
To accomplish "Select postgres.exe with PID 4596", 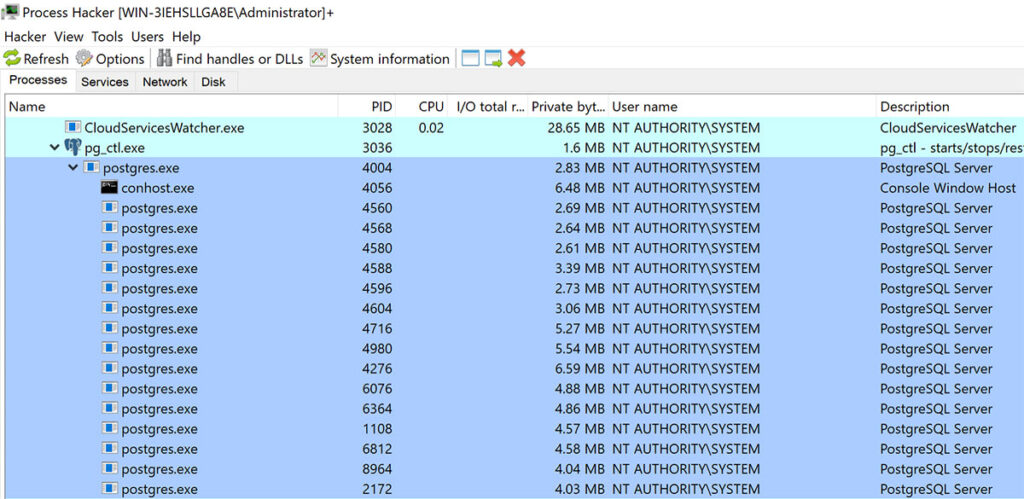I will point(515,289).
